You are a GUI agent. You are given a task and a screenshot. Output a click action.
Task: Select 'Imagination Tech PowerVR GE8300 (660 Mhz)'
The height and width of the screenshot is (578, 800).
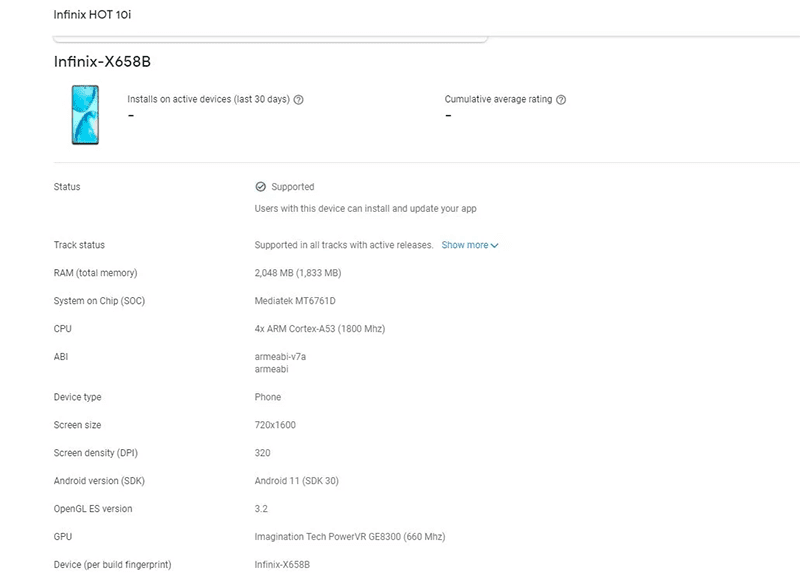point(350,537)
